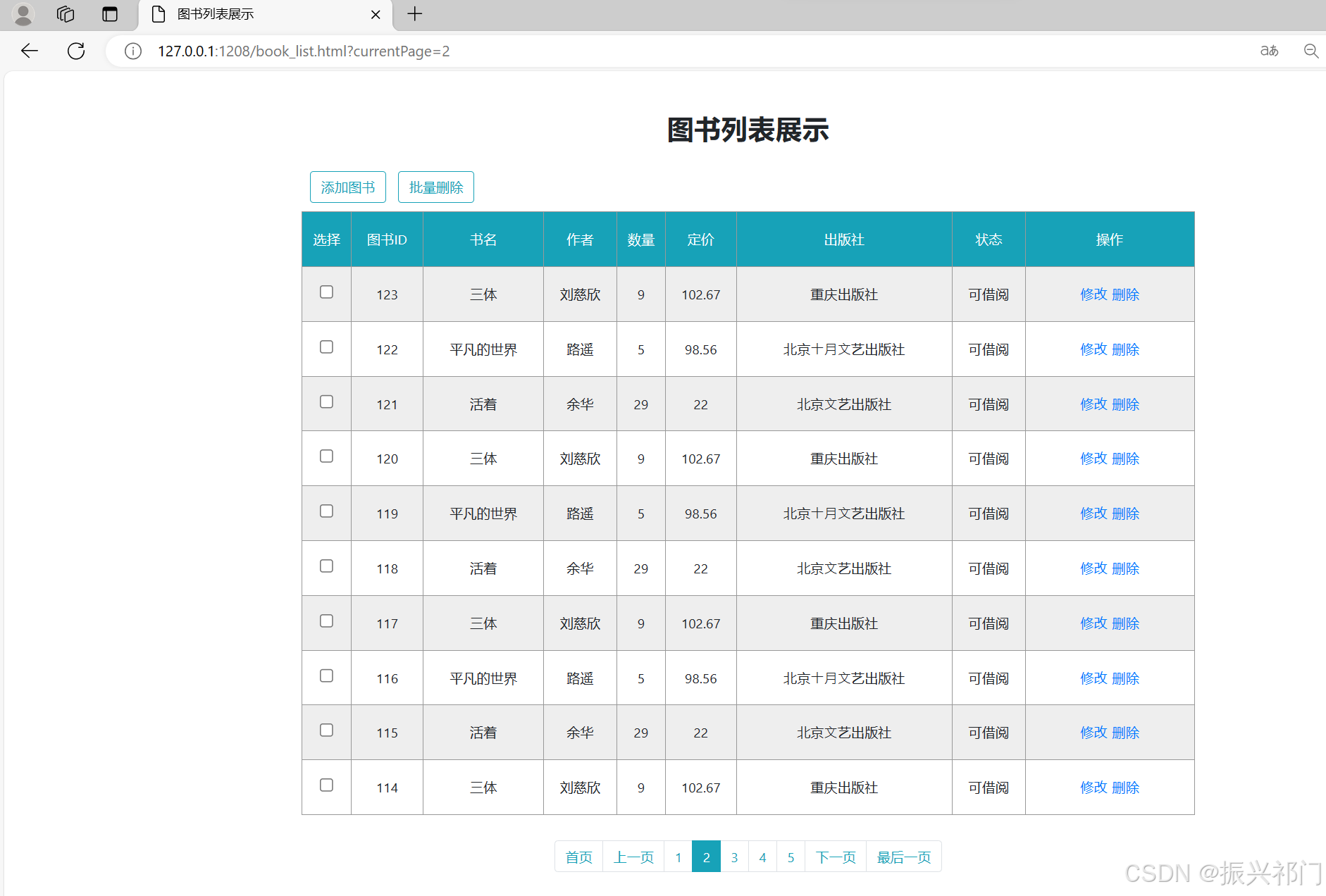Go to 最后一页 in pagination
1326x896 pixels.
(x=904, y=857)
